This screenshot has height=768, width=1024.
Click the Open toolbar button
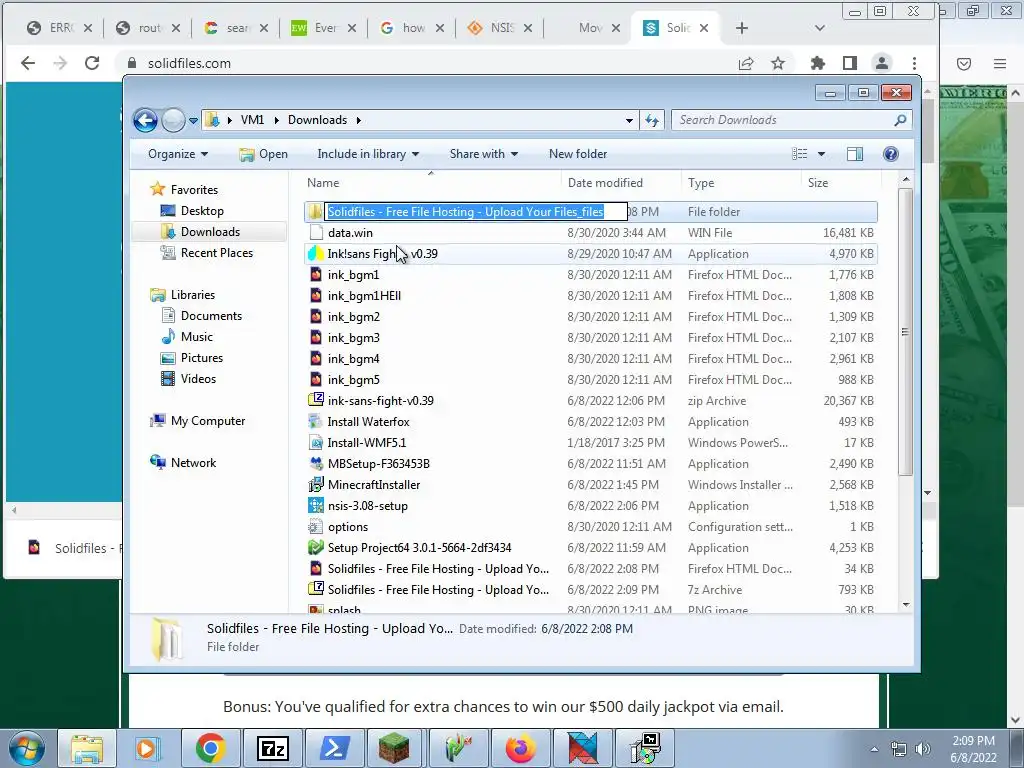coord(263,154)
